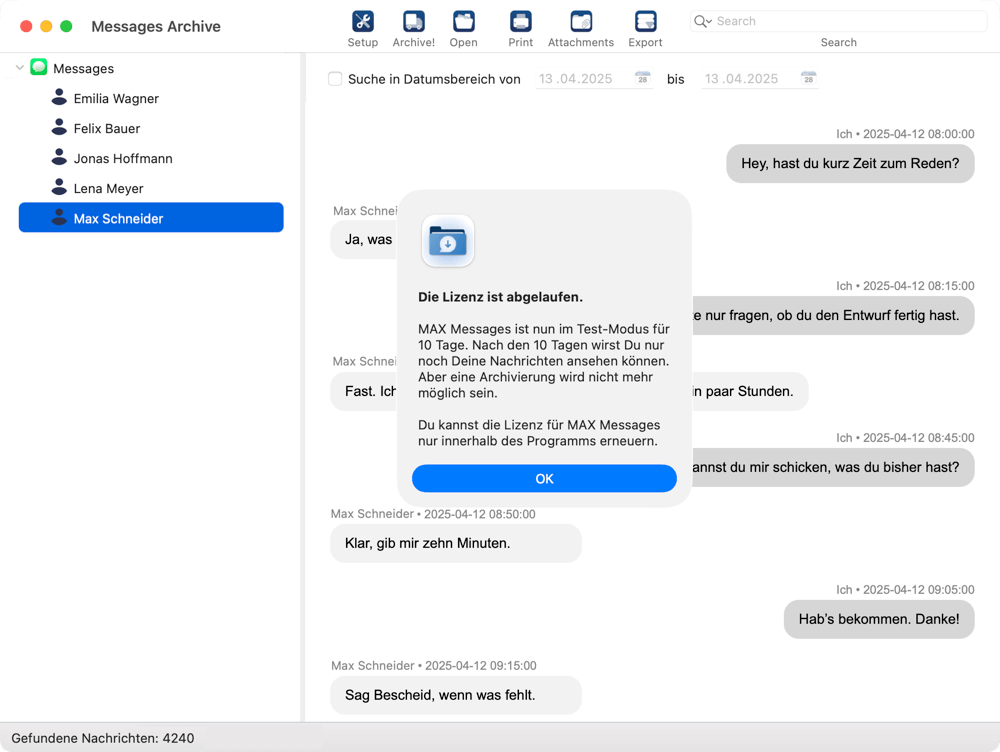Choose Lena Meyer from contact list
Screen dimensions: 1000x752
click(x=108, y=188)
